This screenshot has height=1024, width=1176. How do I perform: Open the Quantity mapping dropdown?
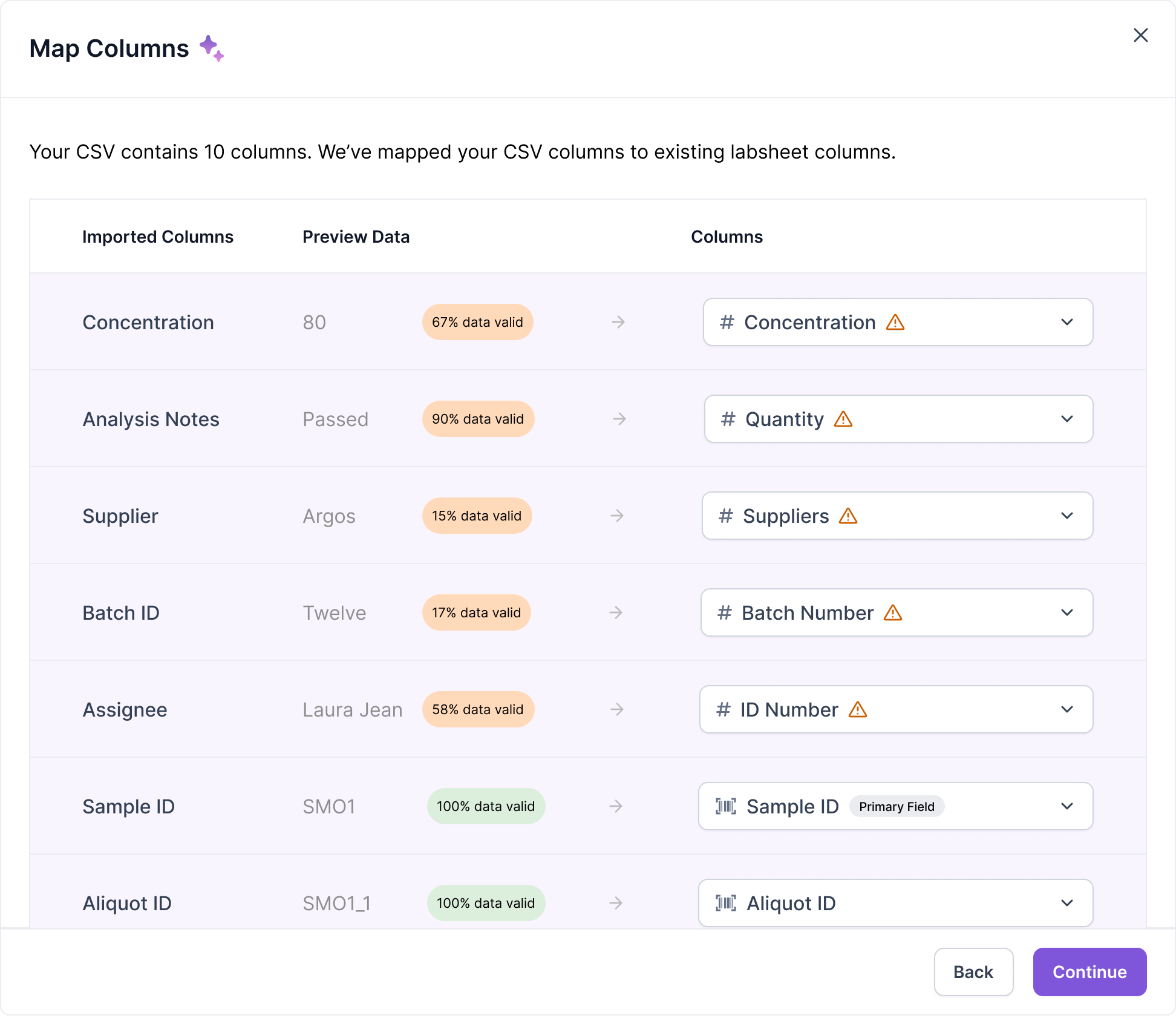click(x=1067, y=419)
